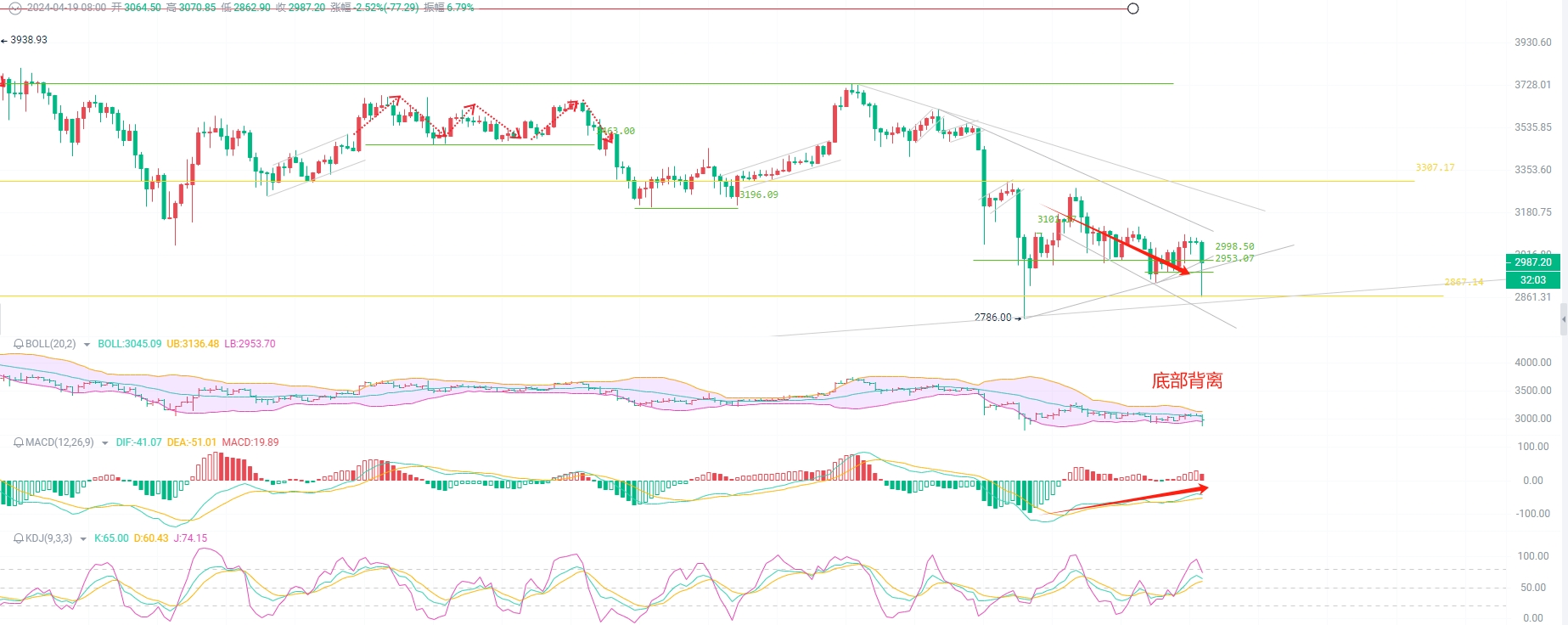Click the 3728.01 price axis label
Image resolution: width=1568 pixels, height=625 pixels.
click(x=1533, y=85)
